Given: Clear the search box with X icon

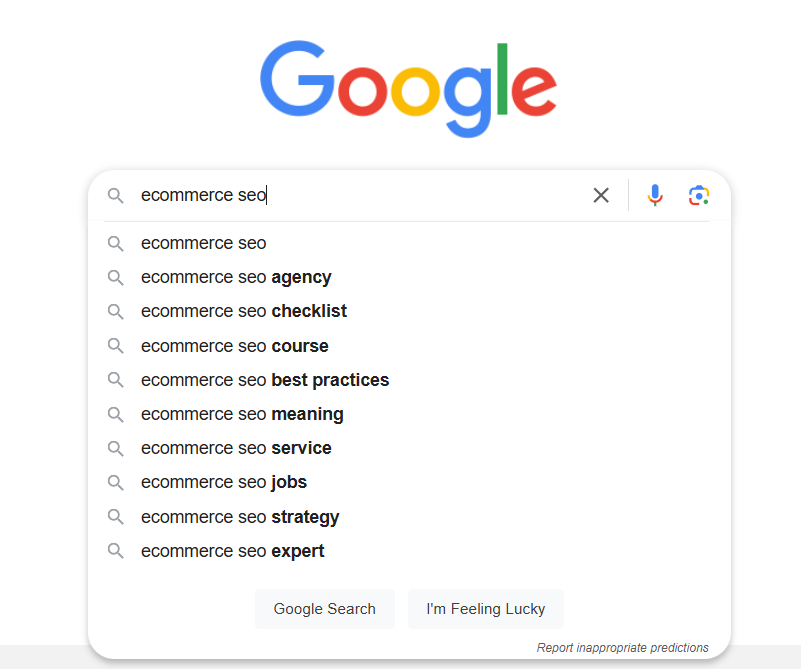Looking at the screenshot, I should (x=601, y=195).
